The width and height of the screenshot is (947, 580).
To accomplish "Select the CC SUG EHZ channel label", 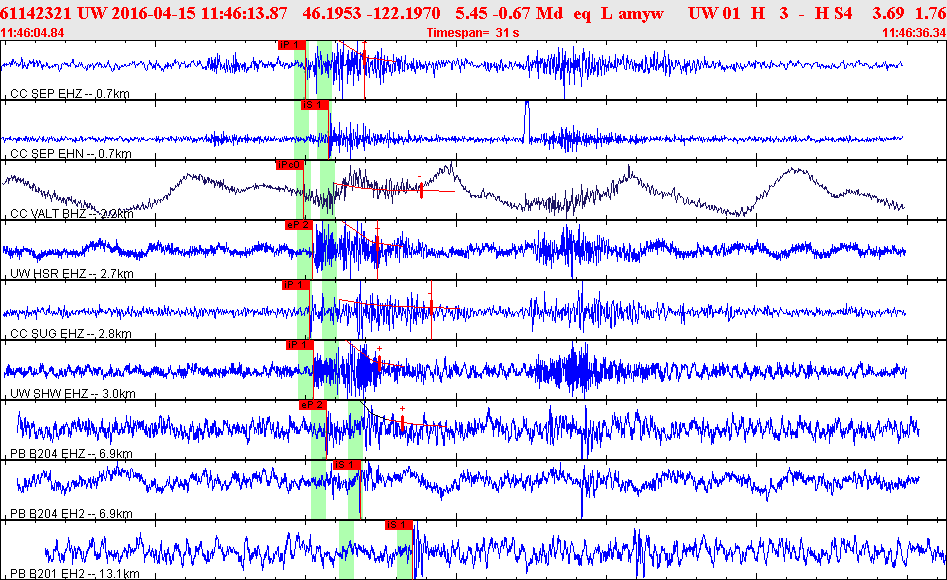I will (x=72, y=334).
